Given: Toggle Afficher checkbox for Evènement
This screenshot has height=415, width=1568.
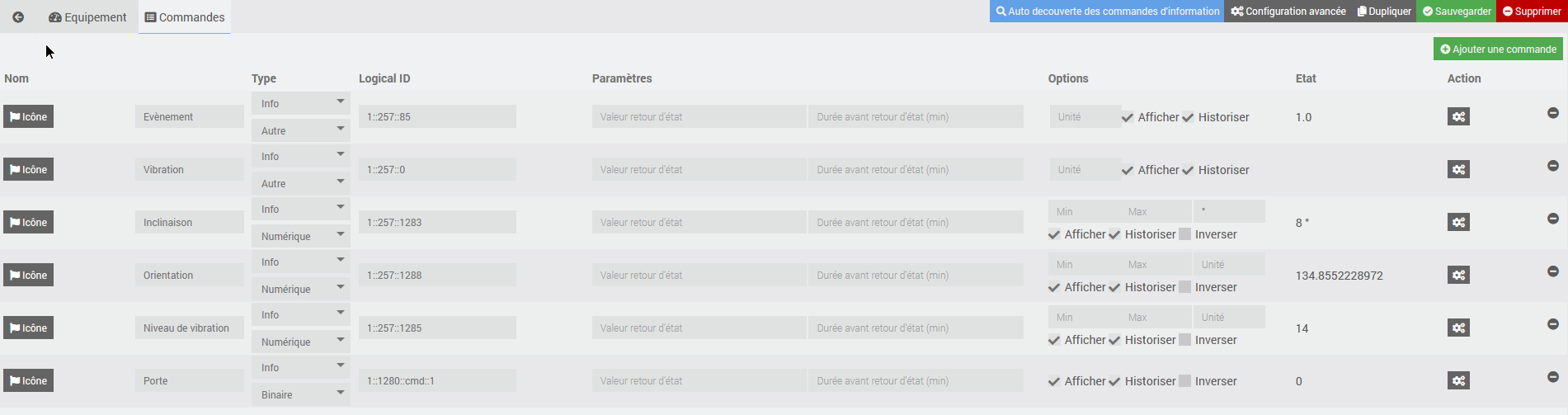Looking at the screenshot, I should [1128, 117].
